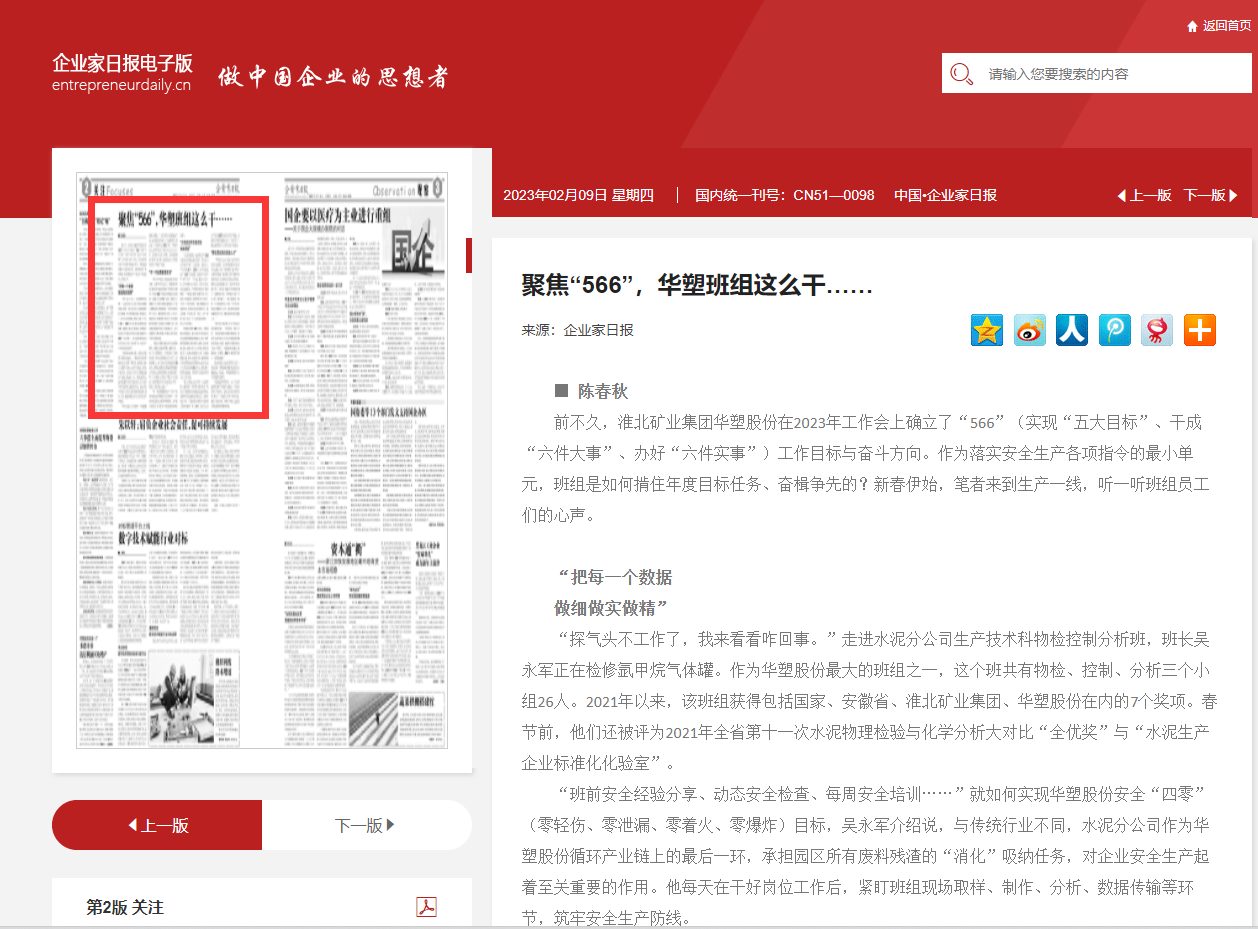
Task: Download the page 2 PDF icon
Action: click(427, 907)
